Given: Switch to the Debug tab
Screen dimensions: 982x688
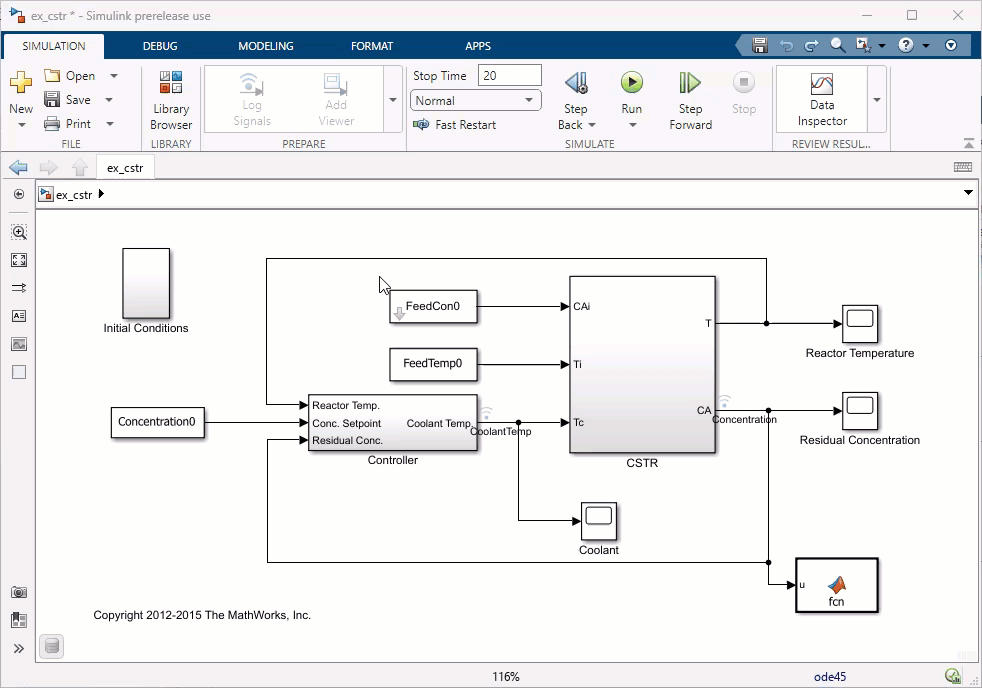Looking at the screenshot, I should (160, 46).
